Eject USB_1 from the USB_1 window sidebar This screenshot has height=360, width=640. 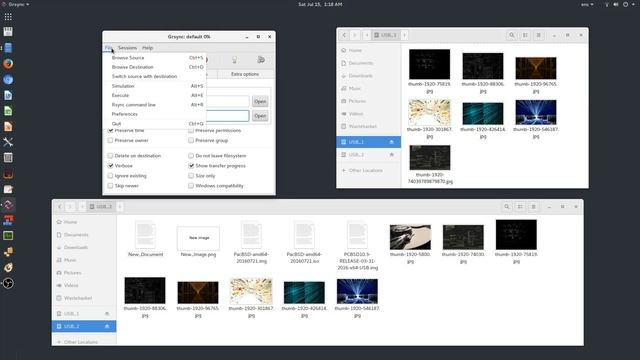click(391, 142)
